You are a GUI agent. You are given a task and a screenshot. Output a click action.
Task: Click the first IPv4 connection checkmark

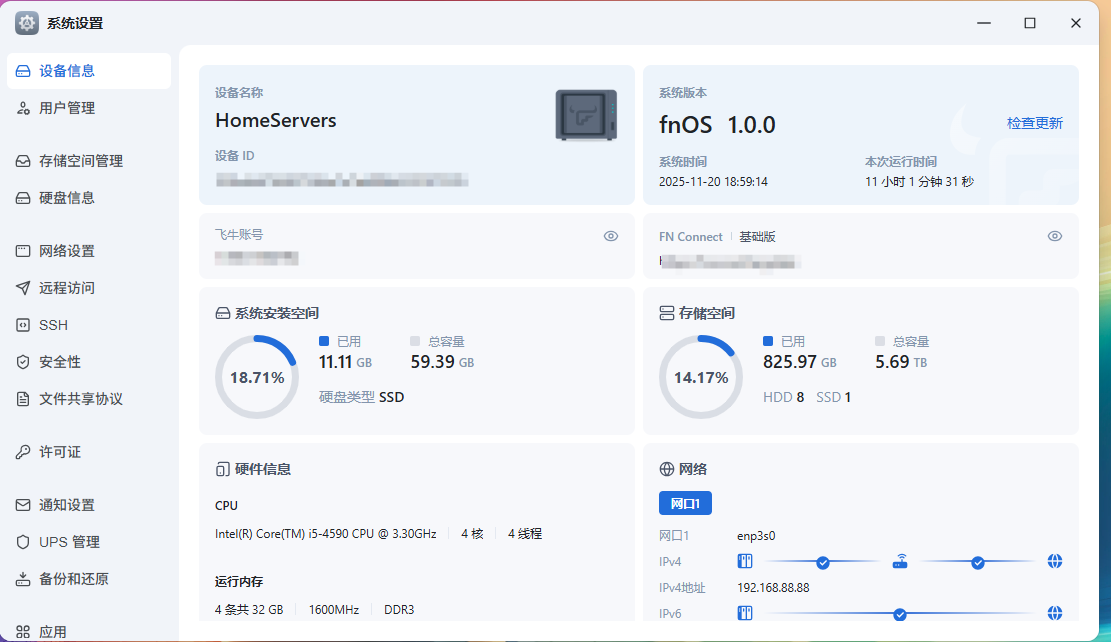pyautogui.click(x=823, y=563)
